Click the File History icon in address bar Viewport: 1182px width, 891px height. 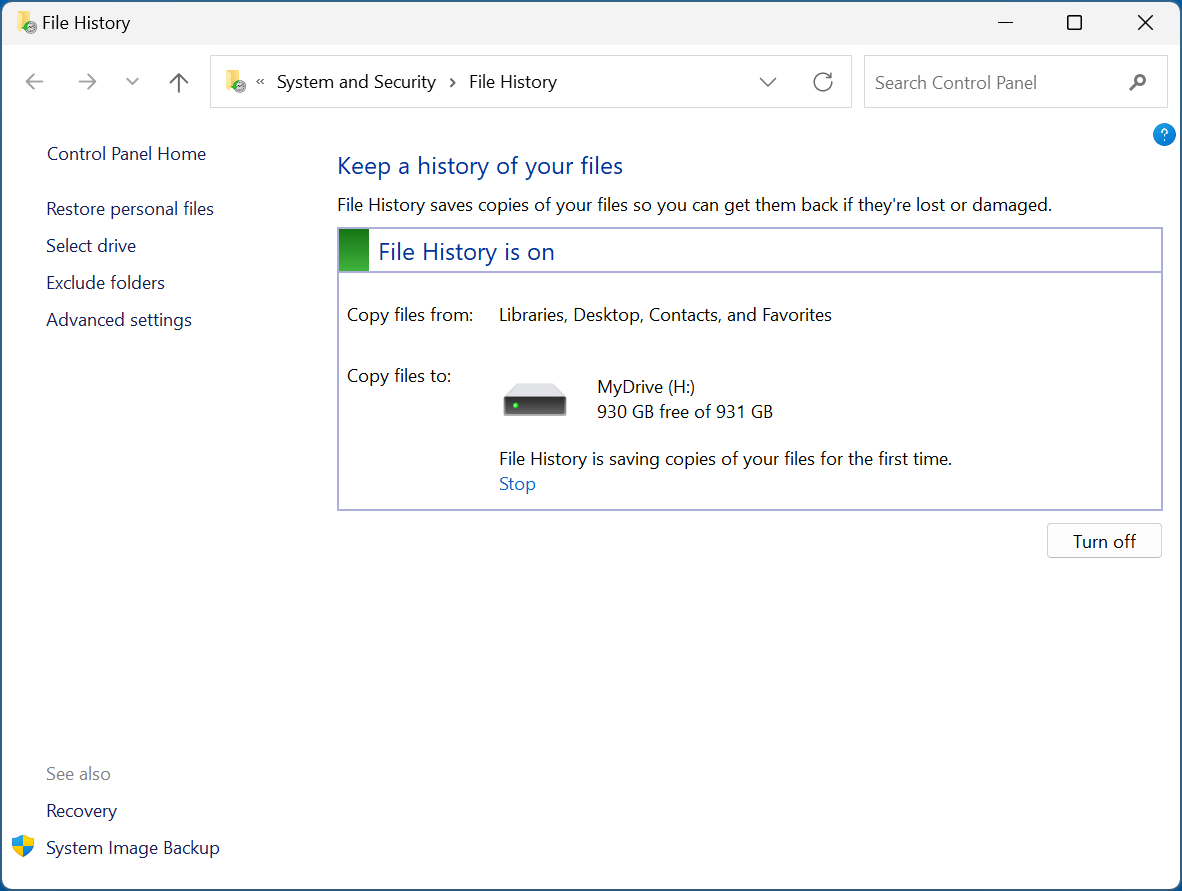point(236,82)
